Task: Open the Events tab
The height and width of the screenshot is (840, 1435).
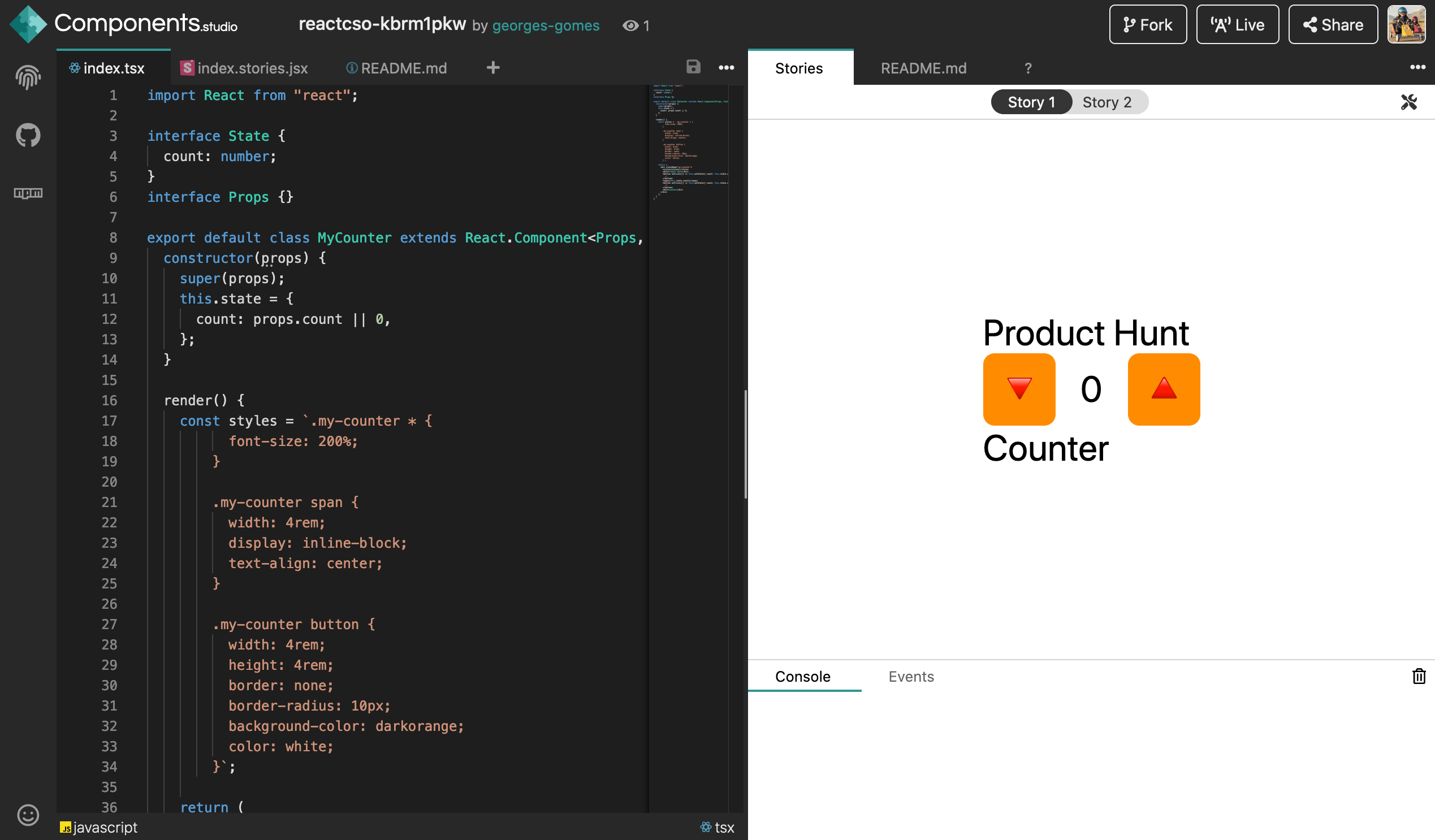Action: click(x=910, y=676)
